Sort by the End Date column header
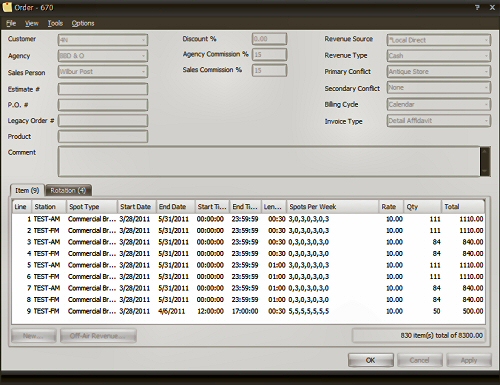 pos(175,207)
